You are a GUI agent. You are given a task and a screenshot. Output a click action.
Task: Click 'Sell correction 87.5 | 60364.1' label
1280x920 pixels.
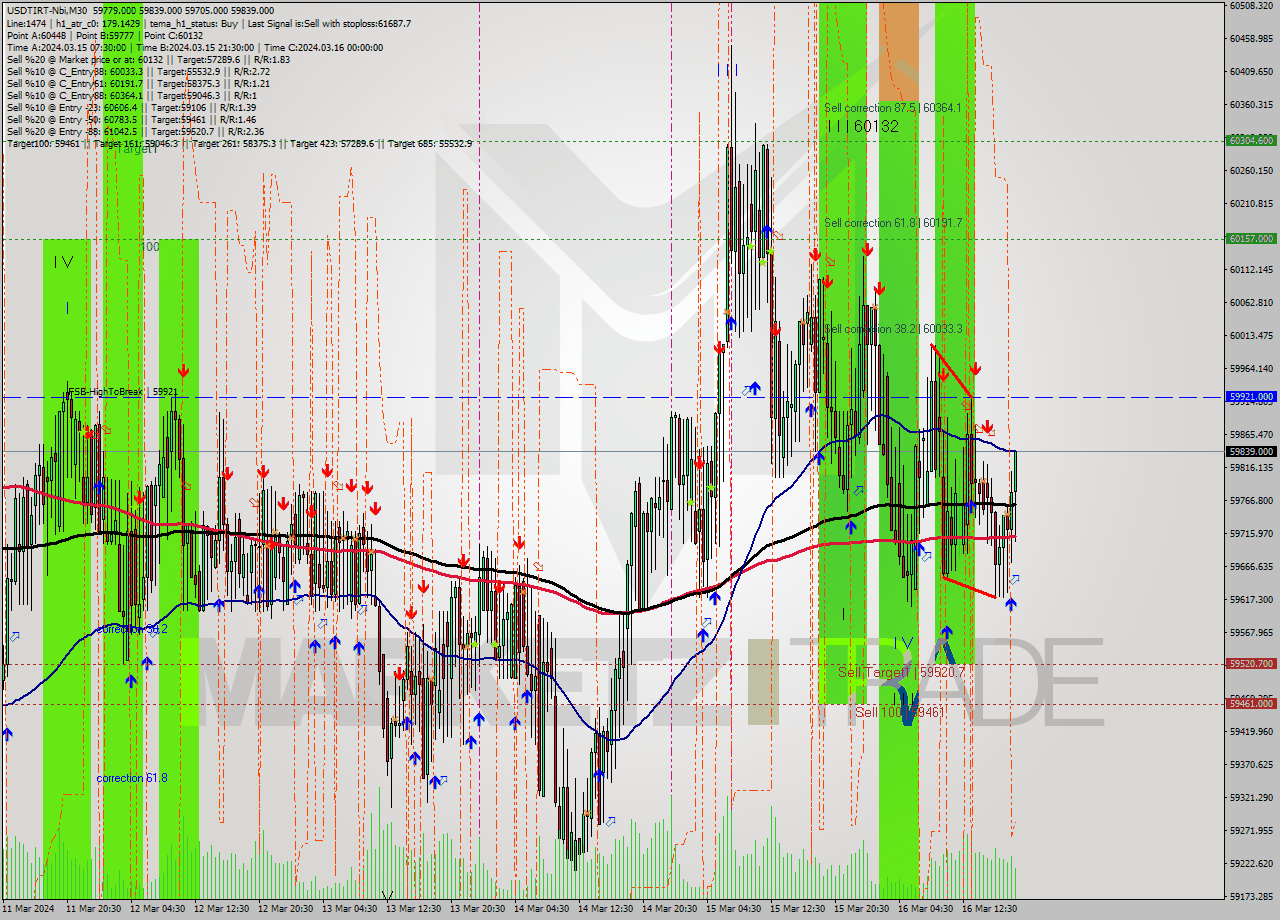893,108
